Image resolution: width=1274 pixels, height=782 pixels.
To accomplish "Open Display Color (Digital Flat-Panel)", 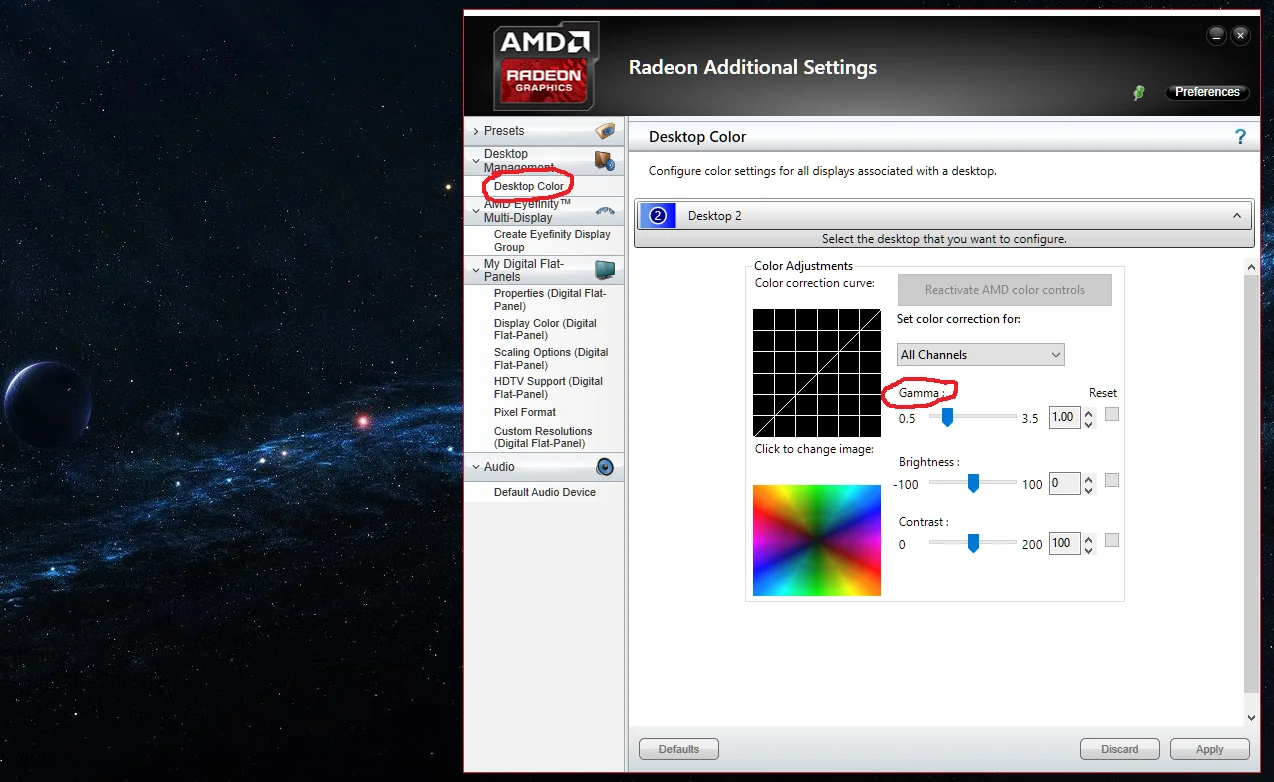I will point(545,329).
